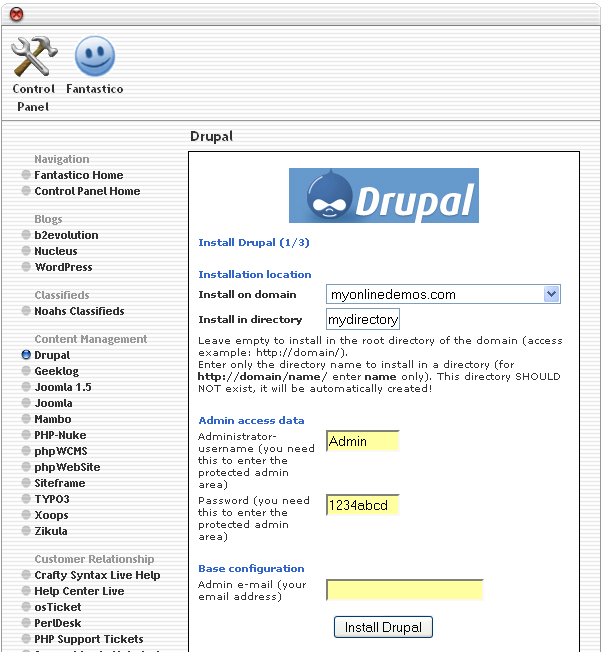The width and height of the screenshot is (604, 652).
Task: Click the bullet icon beside phpWCMS
Action: pyautogui.click(x=26, y=451)
